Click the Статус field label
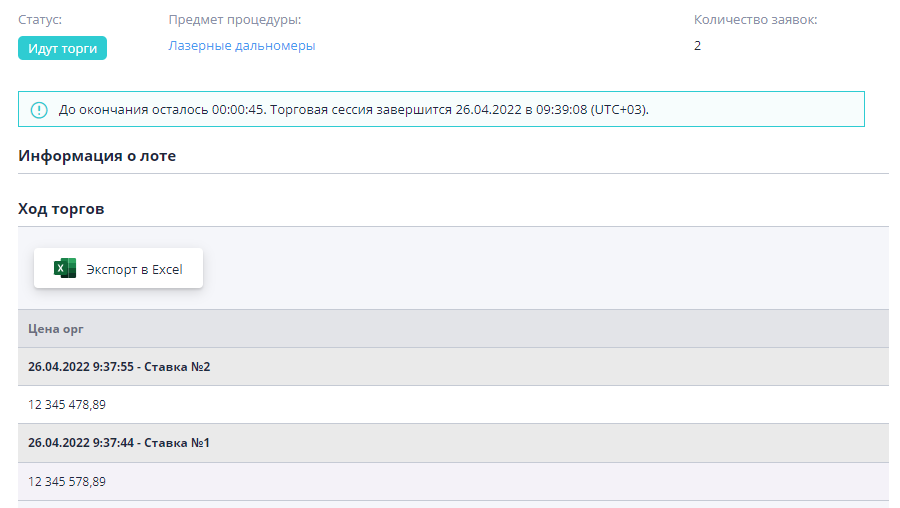This screenshot has height=508, width=900. tap(40, 20)
